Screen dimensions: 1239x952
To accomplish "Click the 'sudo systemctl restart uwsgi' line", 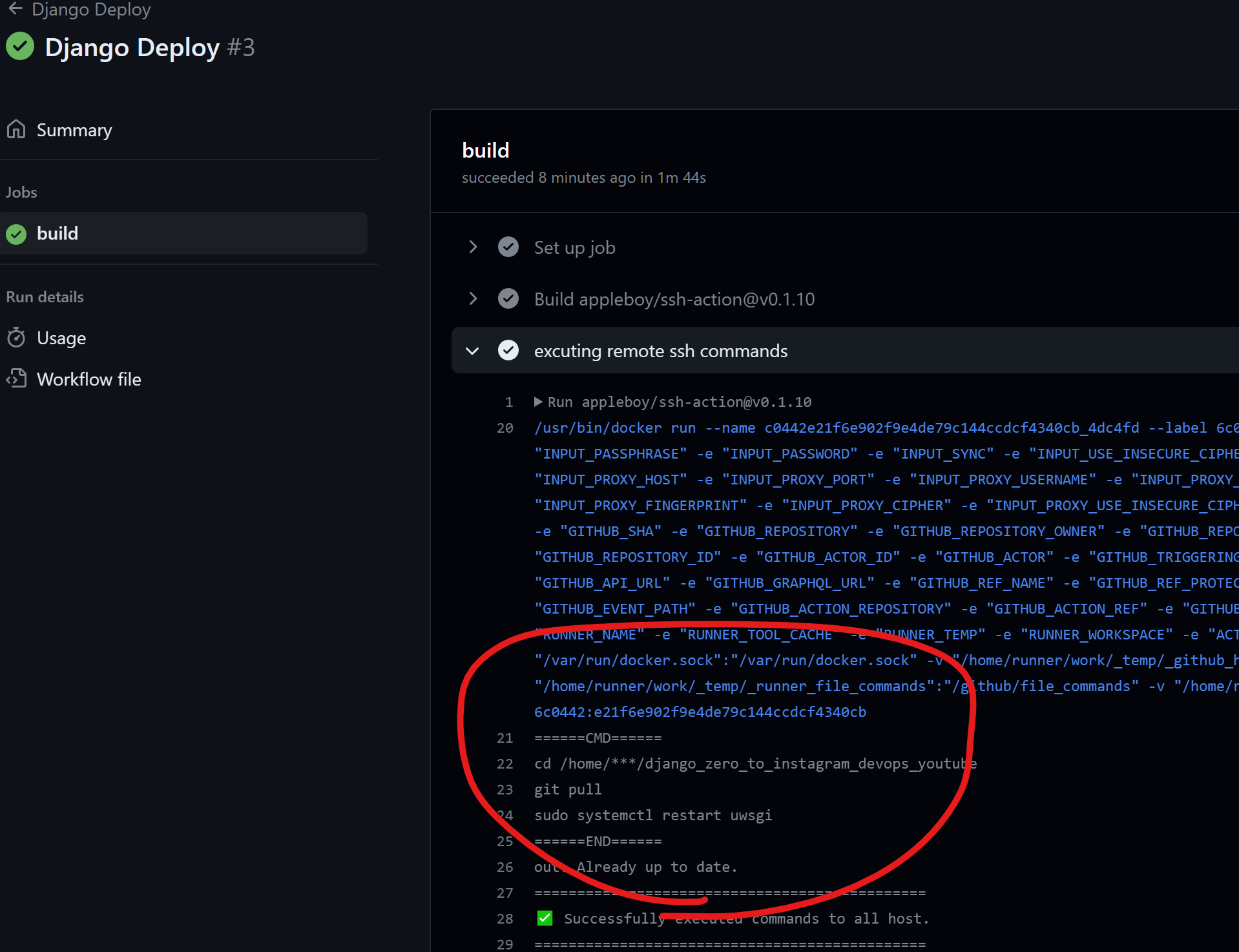I will [x=653, y=815].
